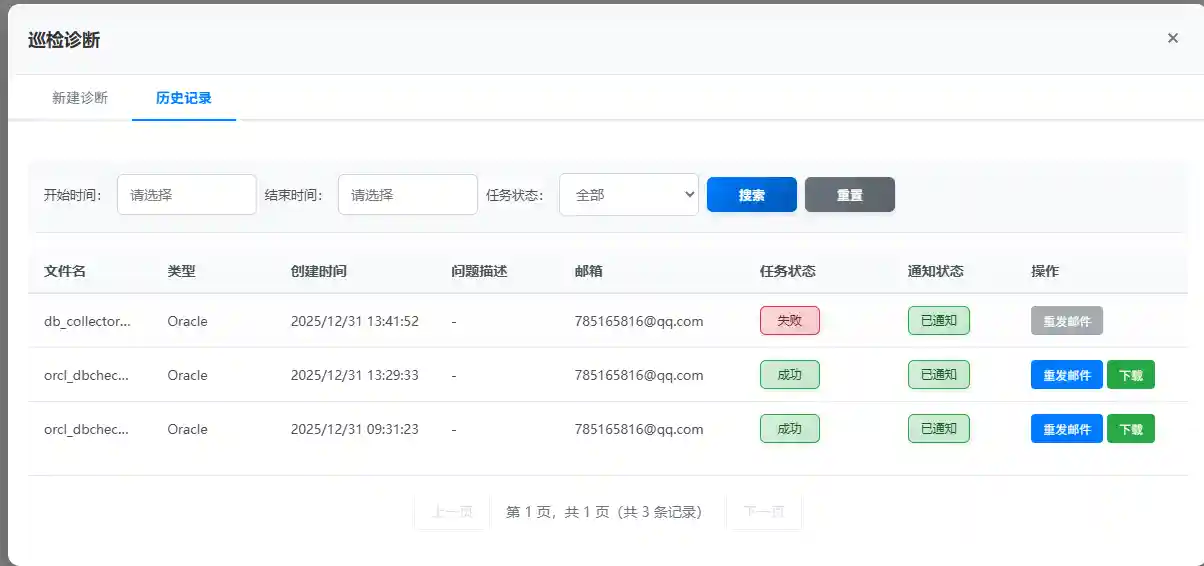
Task: Select orcl_dbchec... file name at 13:29:33
Action: pos(87,375)
